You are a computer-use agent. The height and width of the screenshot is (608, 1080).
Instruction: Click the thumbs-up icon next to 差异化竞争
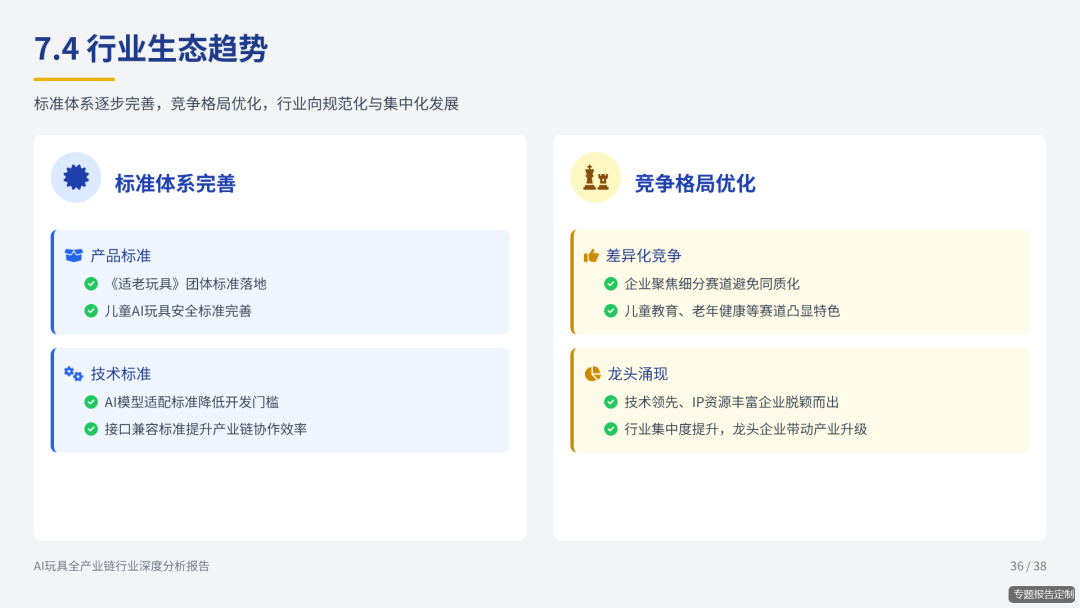(x=591, y=255)
